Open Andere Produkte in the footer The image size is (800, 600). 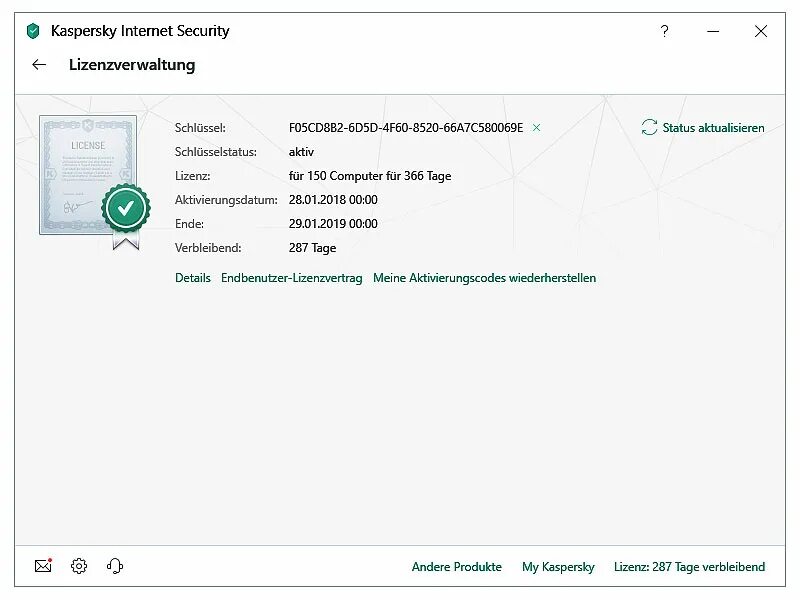[457, 567]
